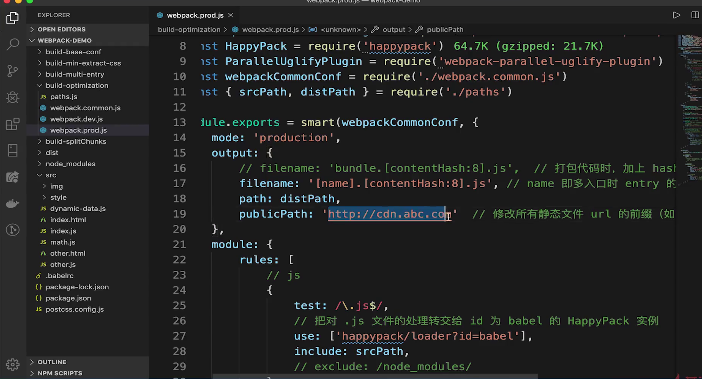Viewport: 702px width, 379px height.
Task: Open postcss.config.js file
Action: click(x=74, y=309)
